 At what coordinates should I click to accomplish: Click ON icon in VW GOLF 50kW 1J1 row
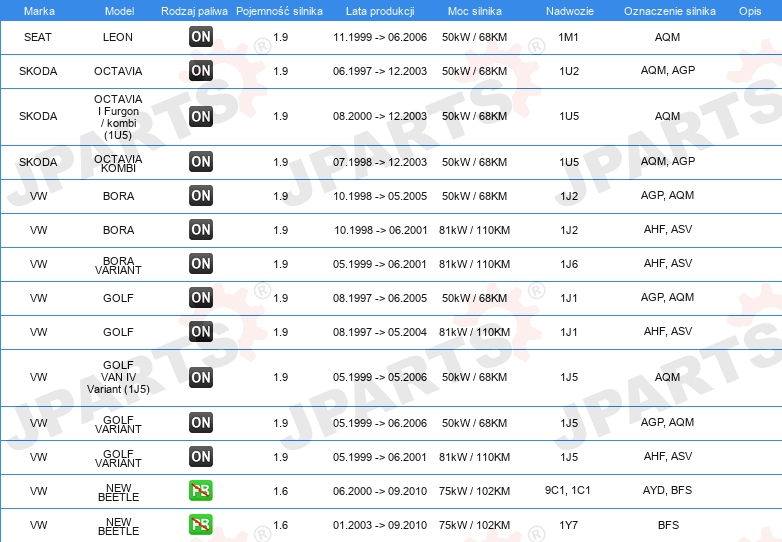click(201, 297)
